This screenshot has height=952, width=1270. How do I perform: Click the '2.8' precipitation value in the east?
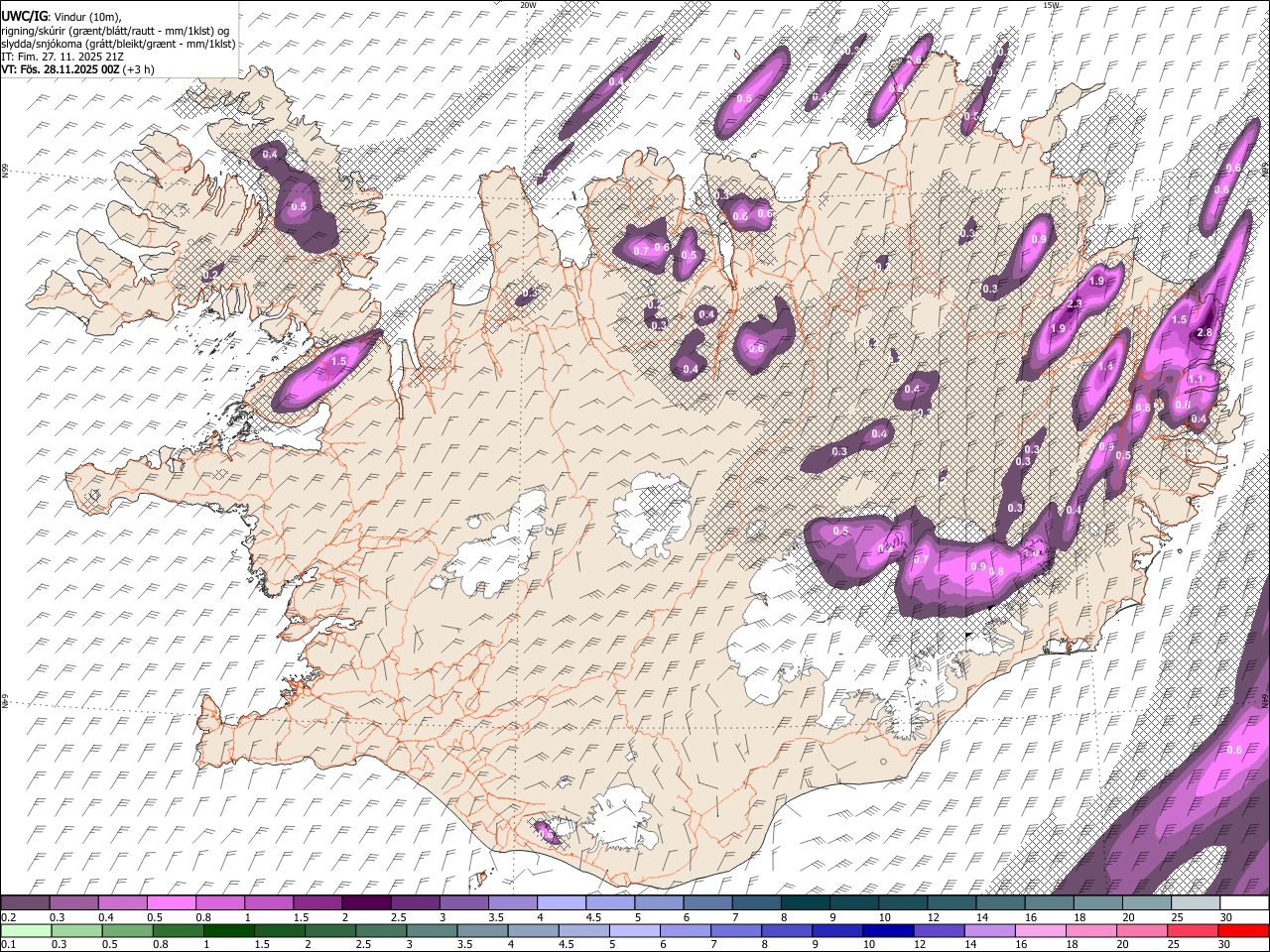[x=1206, y=332]
